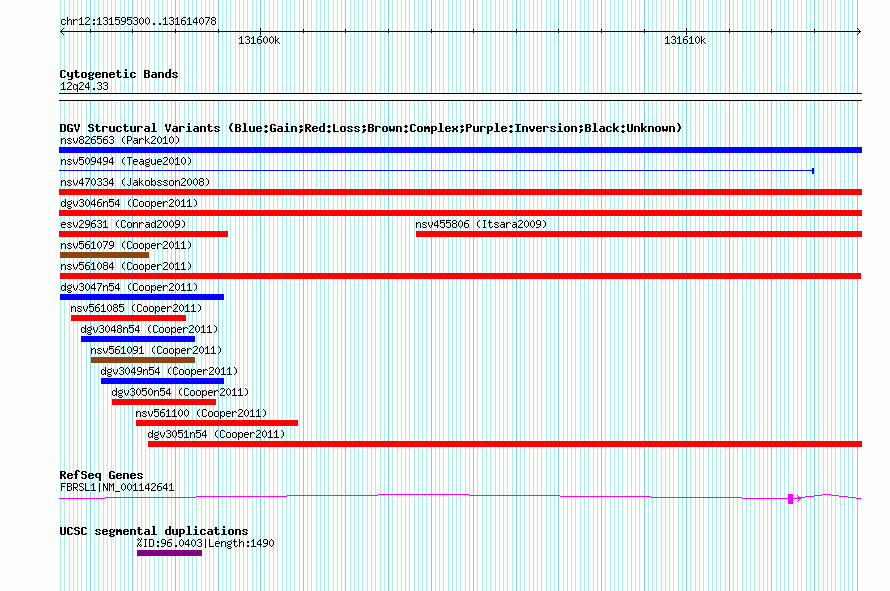Screen dimensions: 890x591
Task: Select the dgv3047n54 (Cooper2011) label
Action: click(129, 287)
